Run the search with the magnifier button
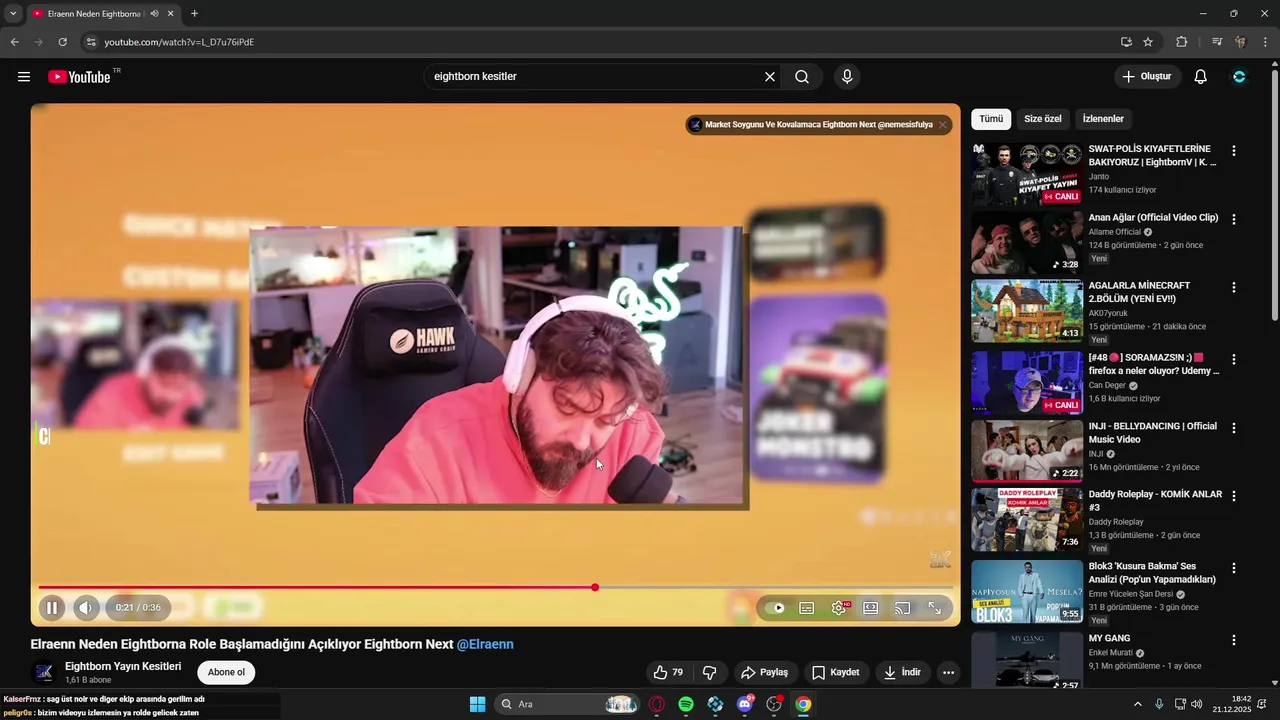Image resolution: width=1280 pixels, height=720 pixels. point(802,77)
